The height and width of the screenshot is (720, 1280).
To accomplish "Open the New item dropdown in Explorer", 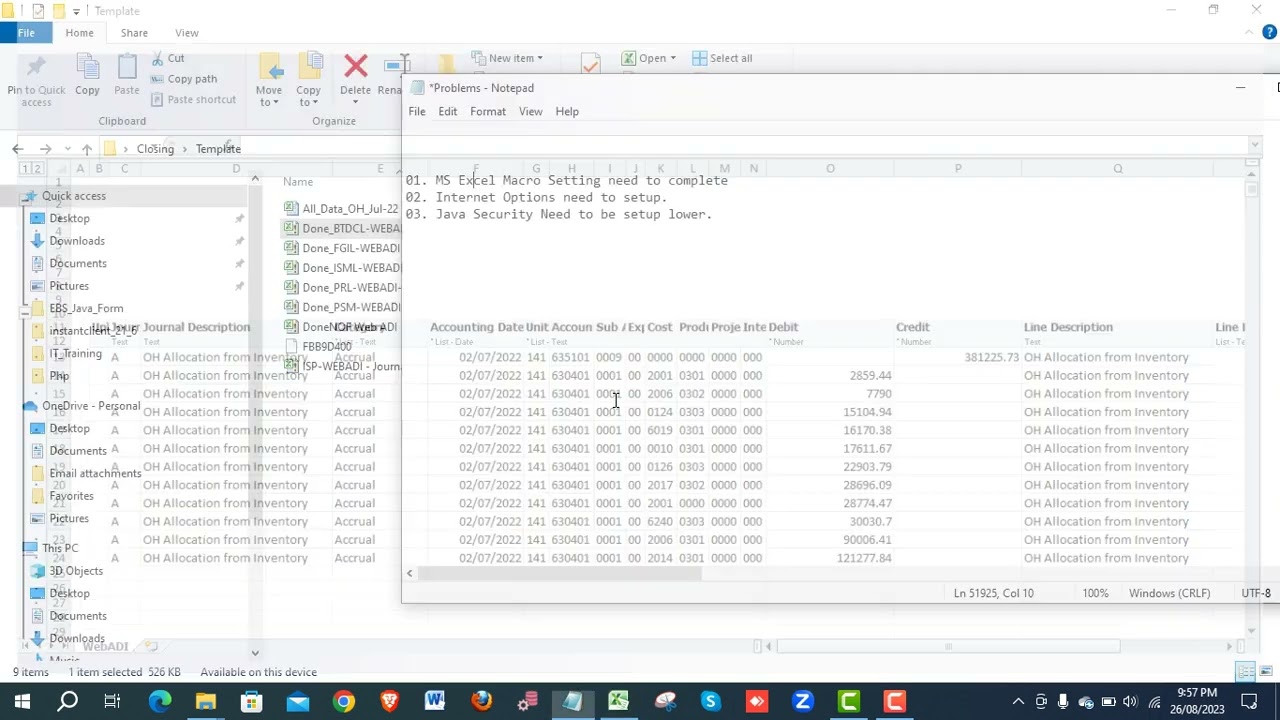I will pos(508,58).
